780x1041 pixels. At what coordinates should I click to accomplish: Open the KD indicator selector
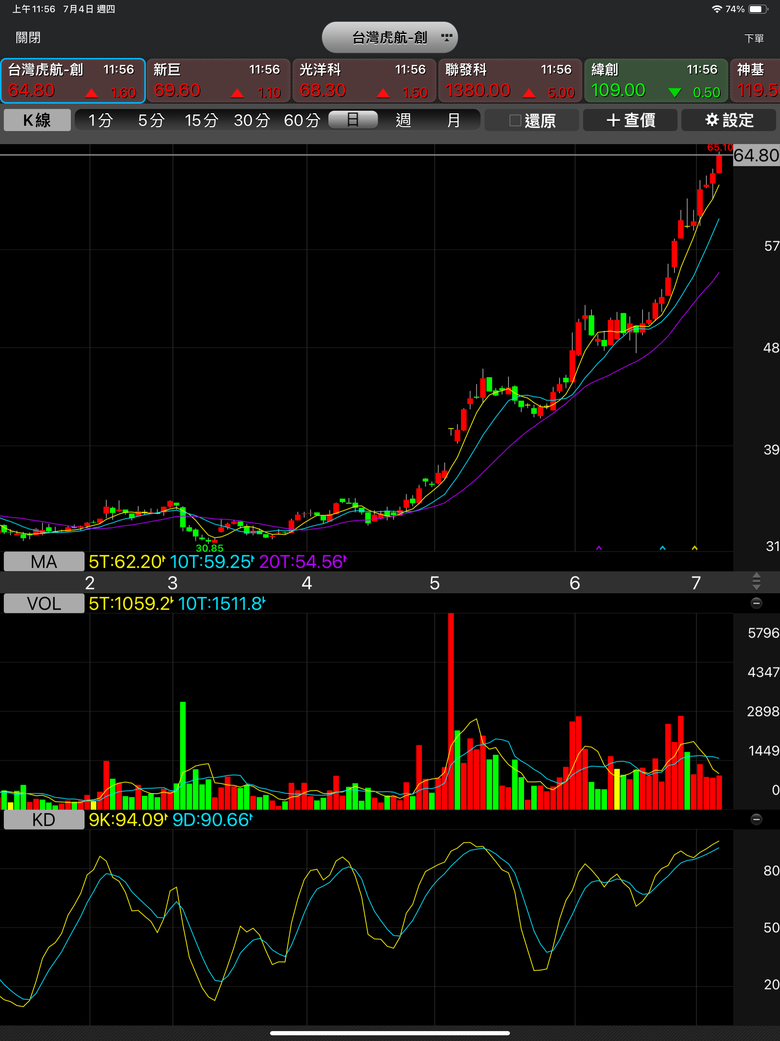tap(44, 820)
